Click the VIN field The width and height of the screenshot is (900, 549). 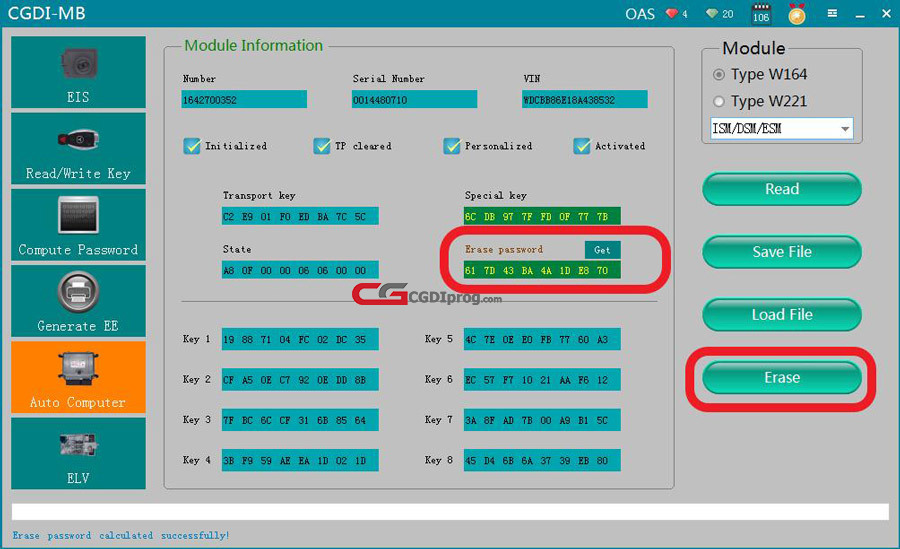click(584, 99)
